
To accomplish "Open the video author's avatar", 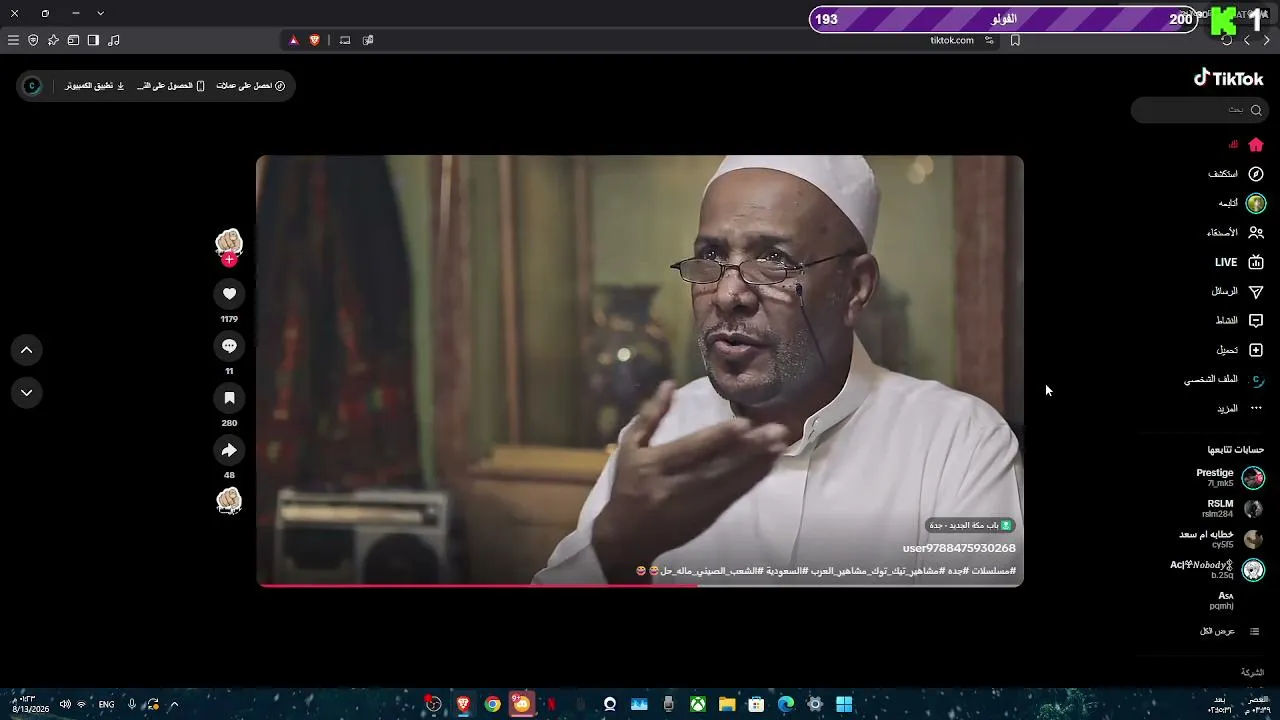I will click(x=229, y=241).
